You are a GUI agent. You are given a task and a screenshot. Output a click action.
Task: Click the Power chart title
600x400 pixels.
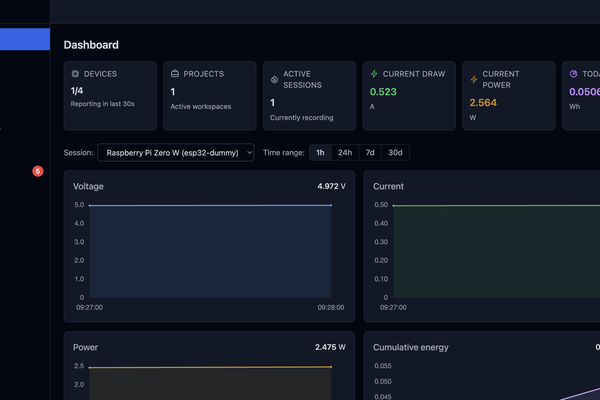85,347
